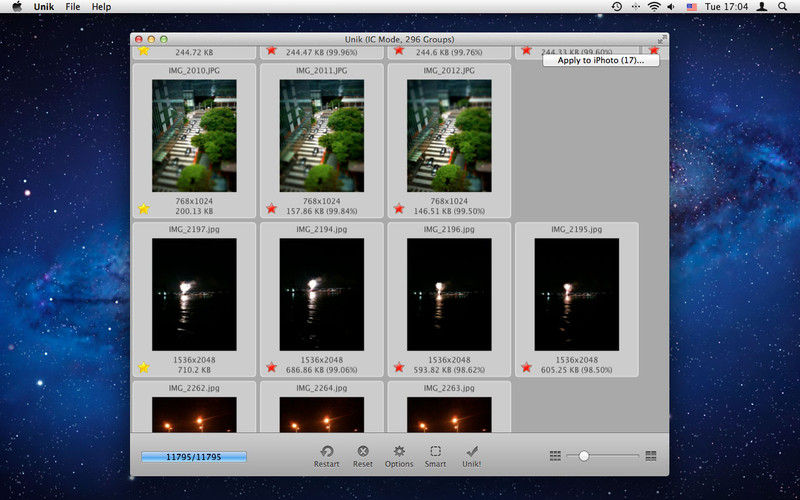Viewport: 800px width, 500px height.
Task: Click the small grid size icon
Action: 556,456
